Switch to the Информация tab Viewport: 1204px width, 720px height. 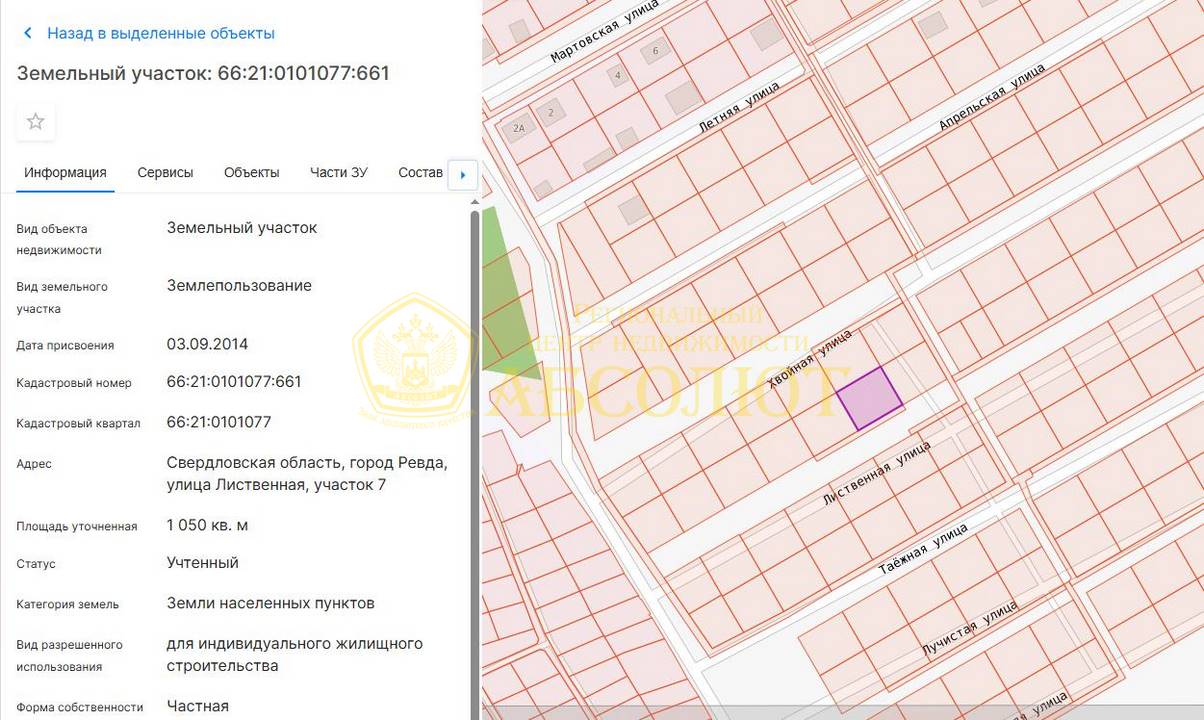point(65,172)
